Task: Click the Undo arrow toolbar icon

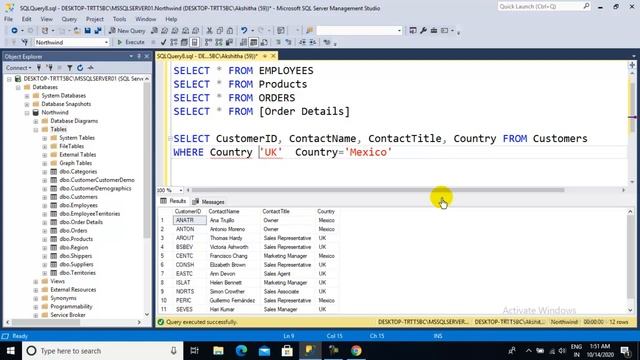Action: coord(244,31)
